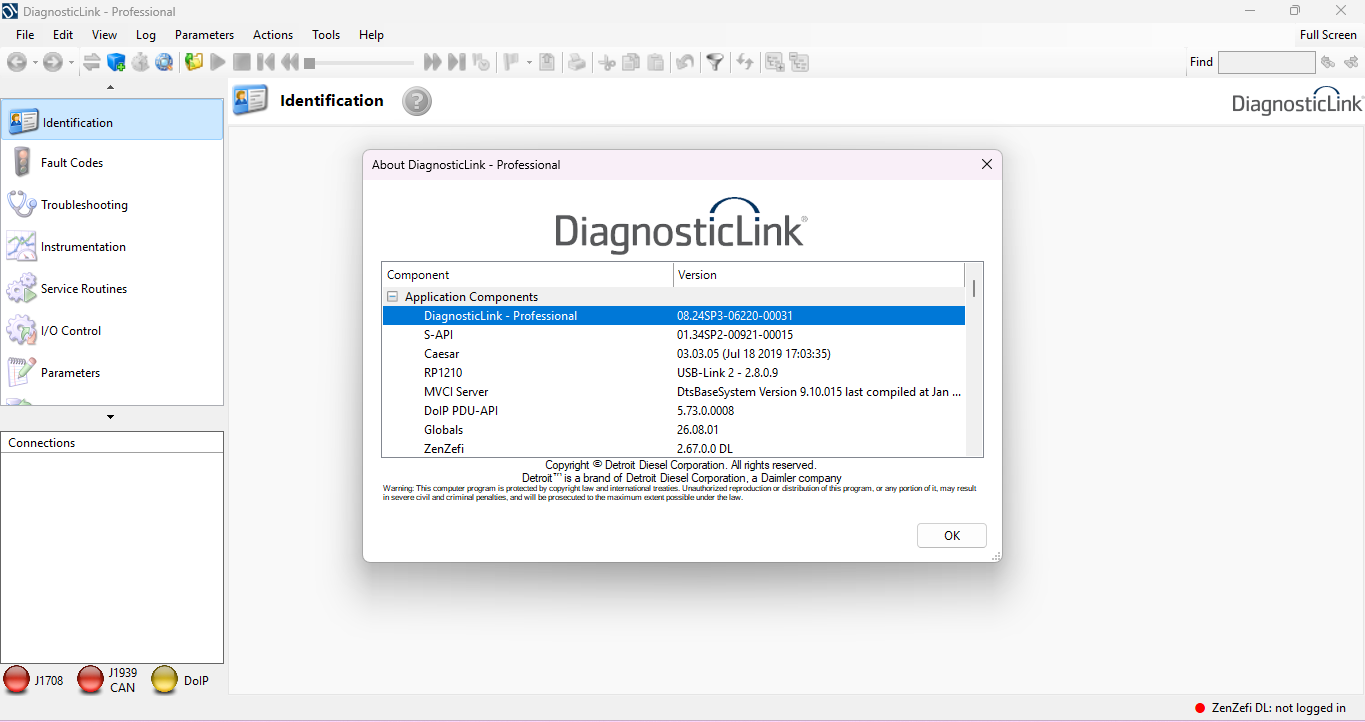Click the globe magnifier toolbar icon

(164, 62)
